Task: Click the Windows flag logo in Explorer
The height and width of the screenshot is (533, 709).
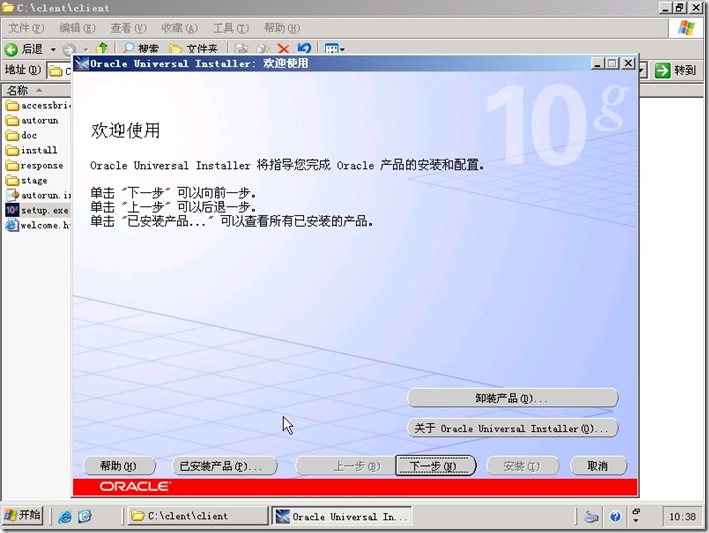Action: click(x=686, y=28)
